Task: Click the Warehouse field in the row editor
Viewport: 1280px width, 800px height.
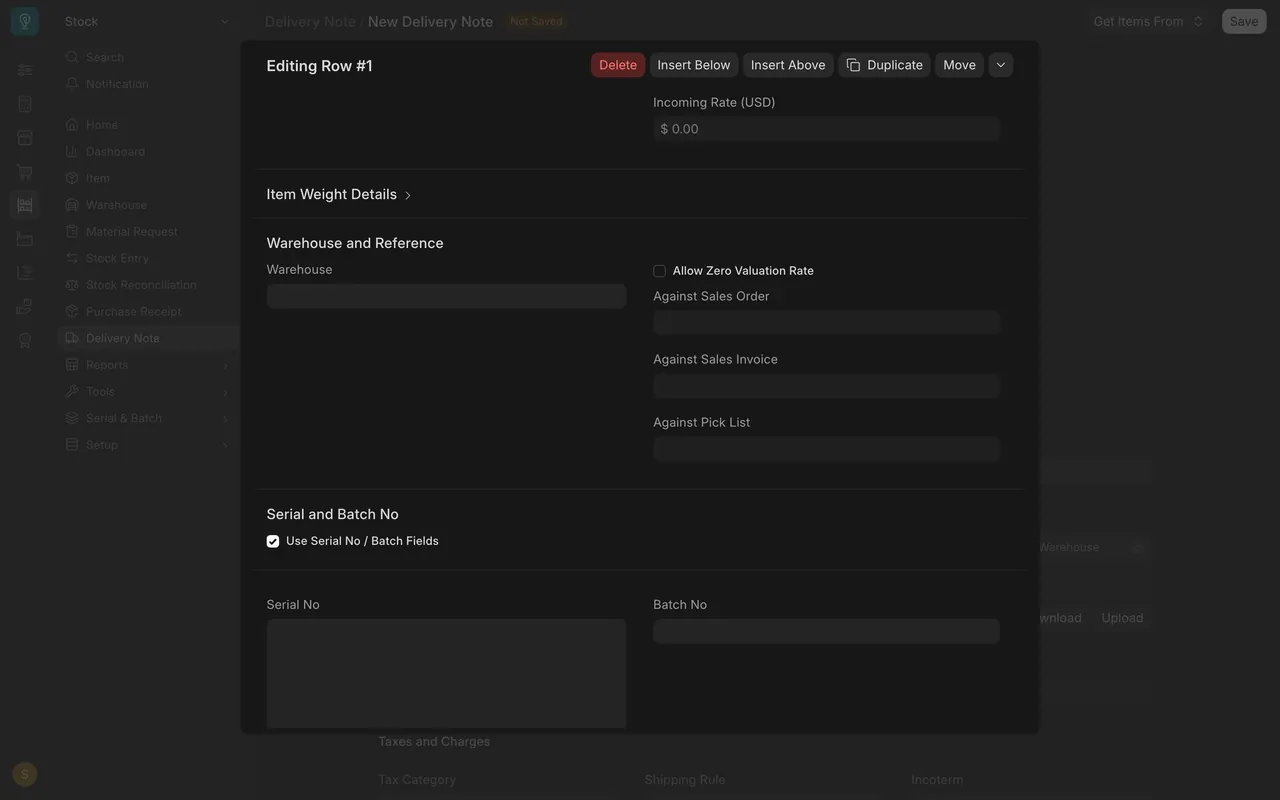Action: pyautogui.click(x=446, y=296)
